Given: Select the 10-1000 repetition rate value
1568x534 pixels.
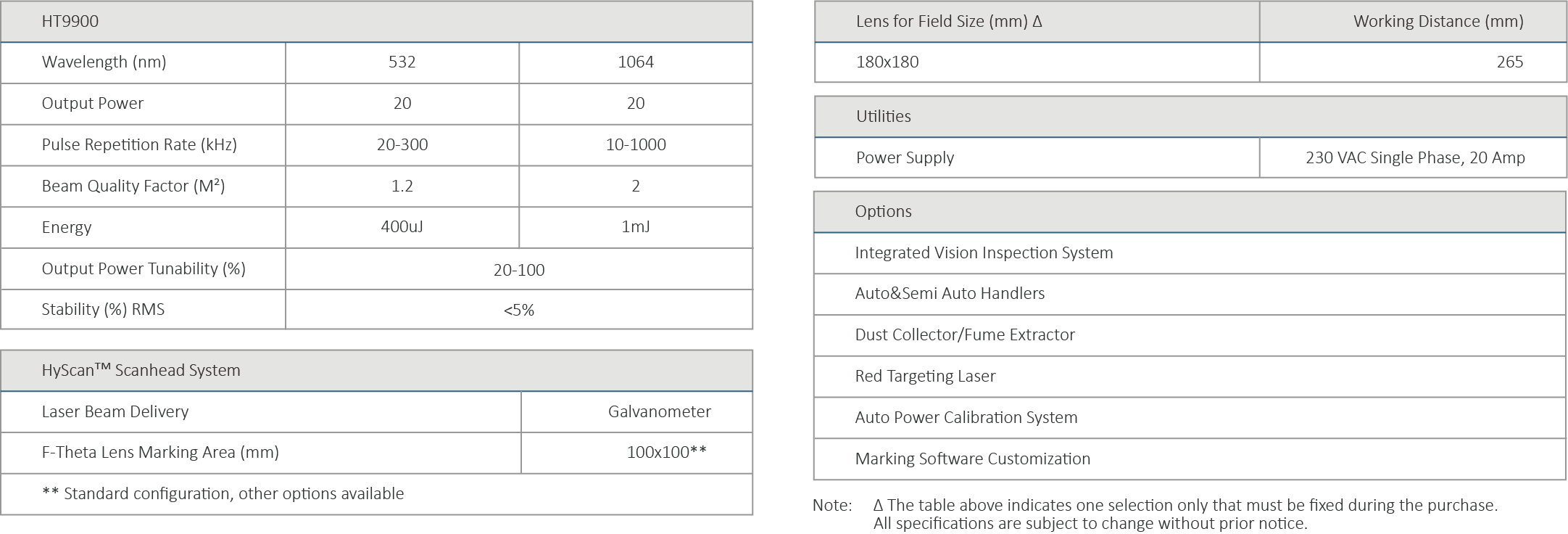Looking at the screenshot, I should point(636,144).
